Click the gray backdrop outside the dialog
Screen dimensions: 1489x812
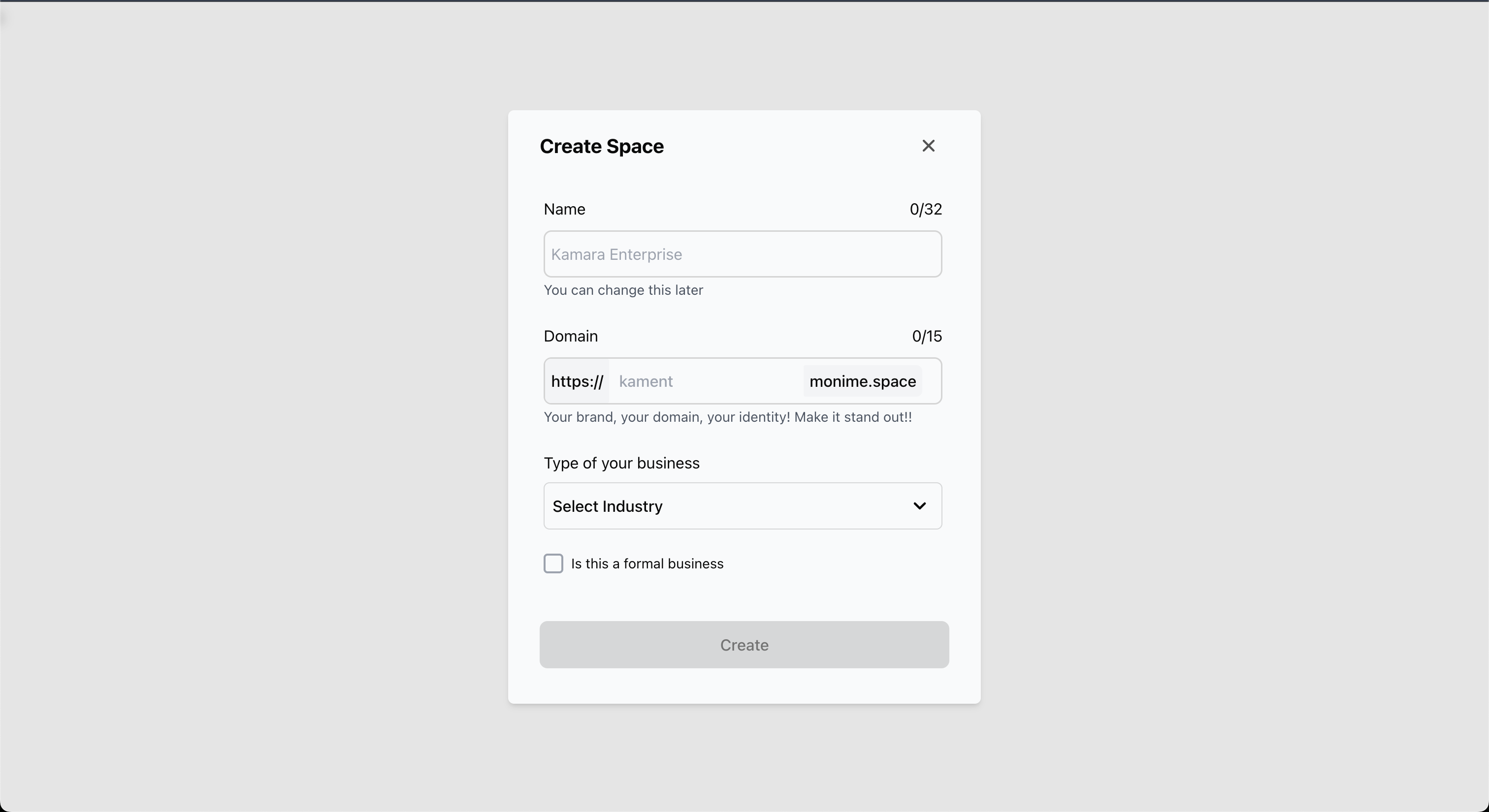(x=231, y=404)
